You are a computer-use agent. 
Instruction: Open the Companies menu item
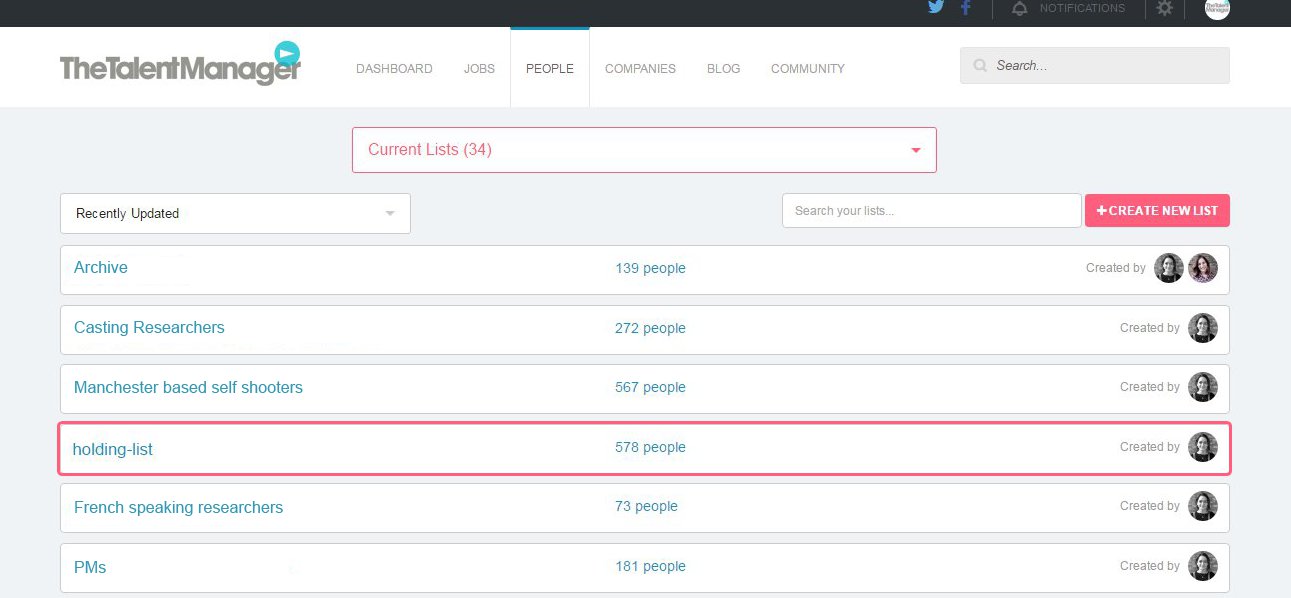coord(640,69)
